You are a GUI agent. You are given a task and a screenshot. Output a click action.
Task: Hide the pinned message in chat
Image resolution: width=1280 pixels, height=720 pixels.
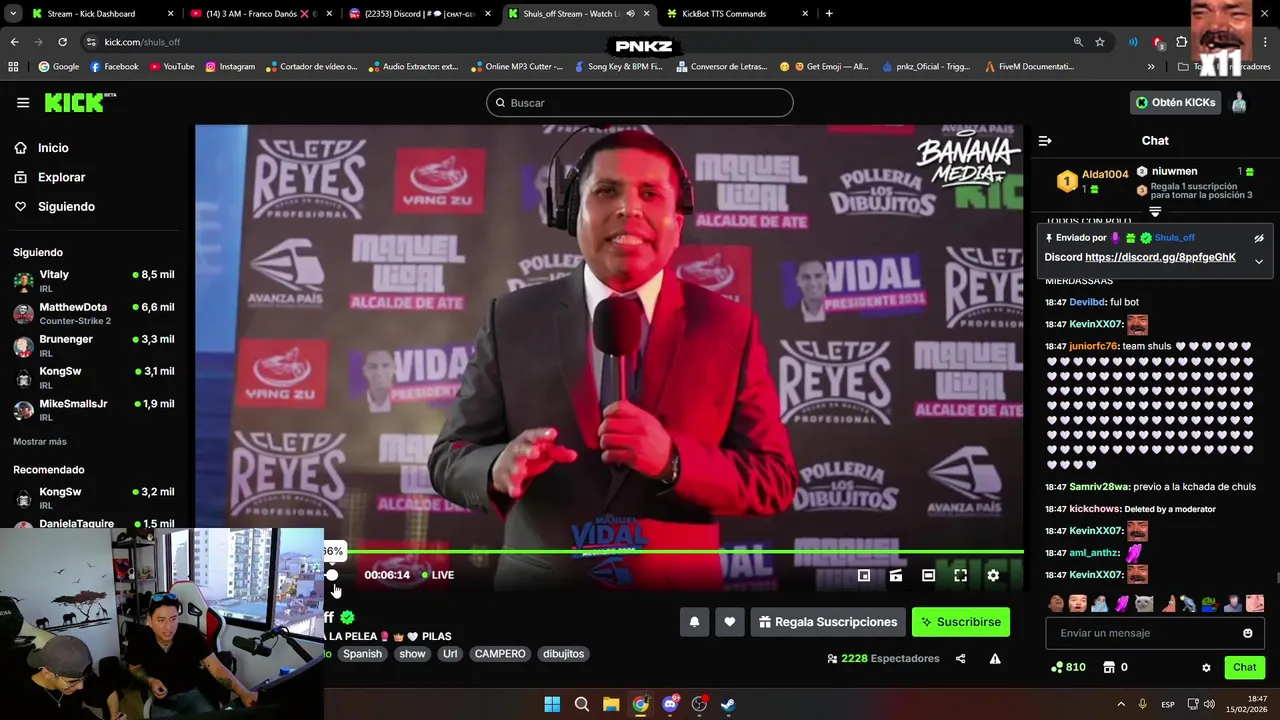[x=1259, y=239]
